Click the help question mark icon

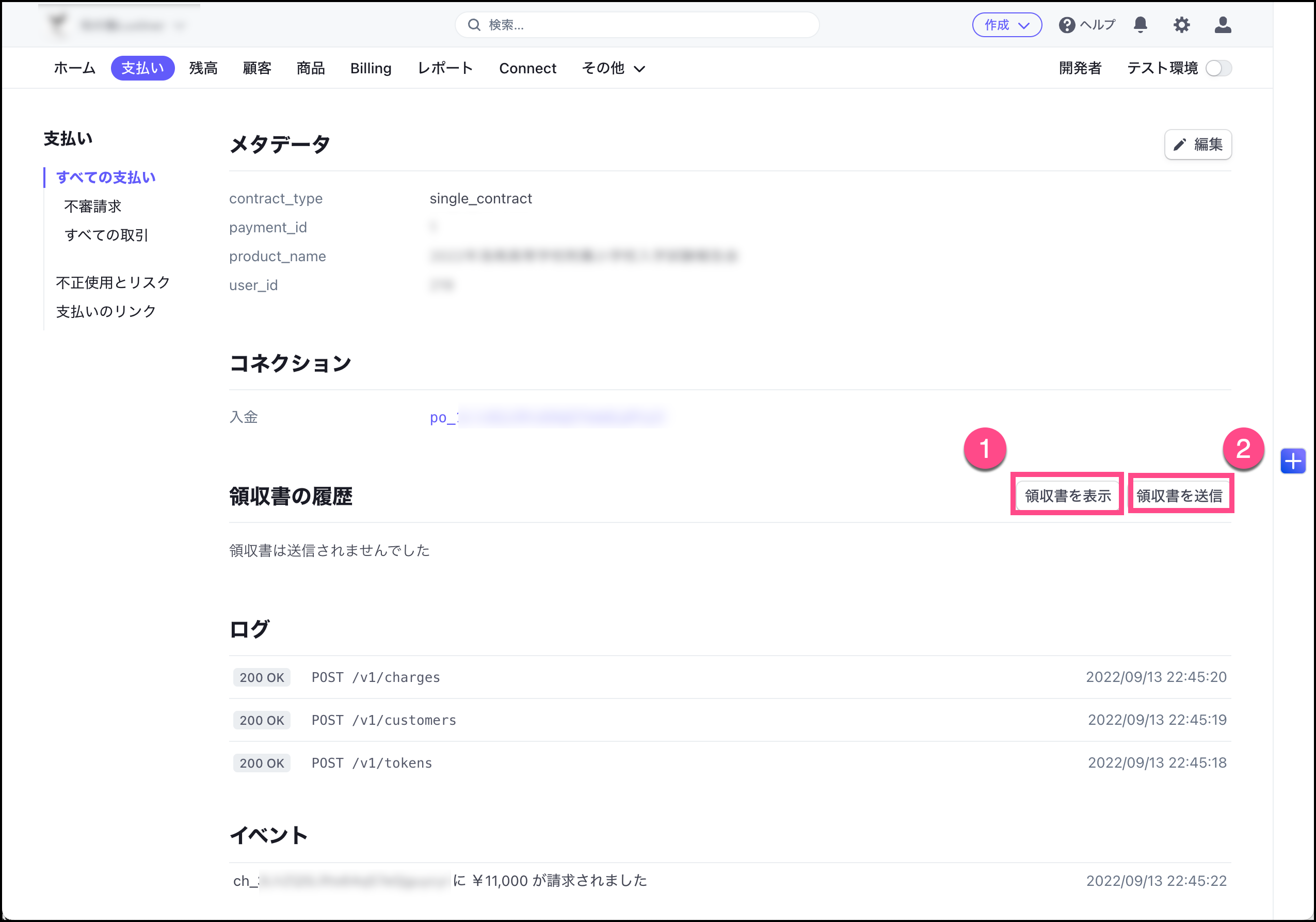point(1066,25)
